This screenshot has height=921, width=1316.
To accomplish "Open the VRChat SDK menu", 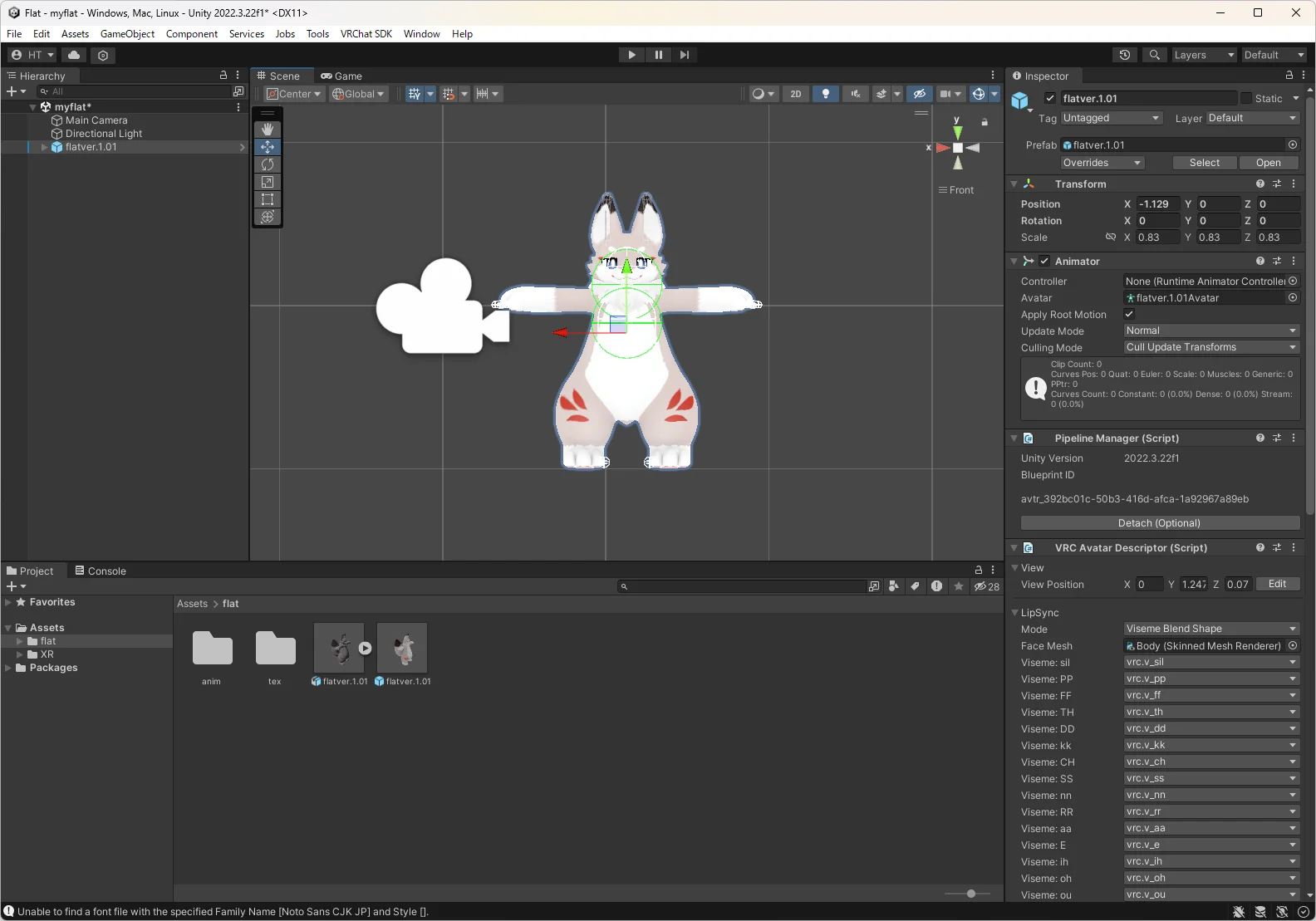I will (x=366, y=34).
